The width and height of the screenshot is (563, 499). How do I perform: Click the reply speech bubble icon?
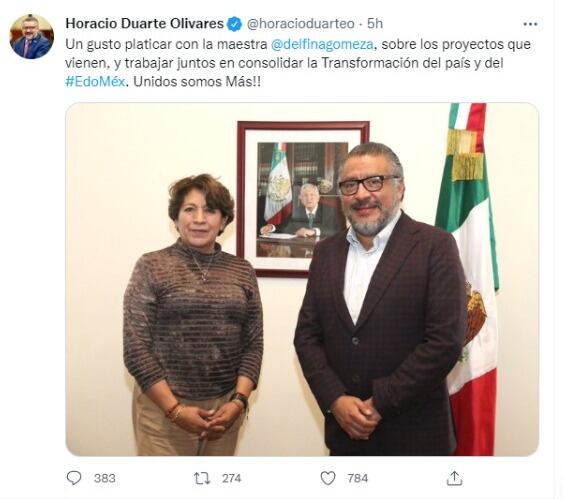pos(74,478)
